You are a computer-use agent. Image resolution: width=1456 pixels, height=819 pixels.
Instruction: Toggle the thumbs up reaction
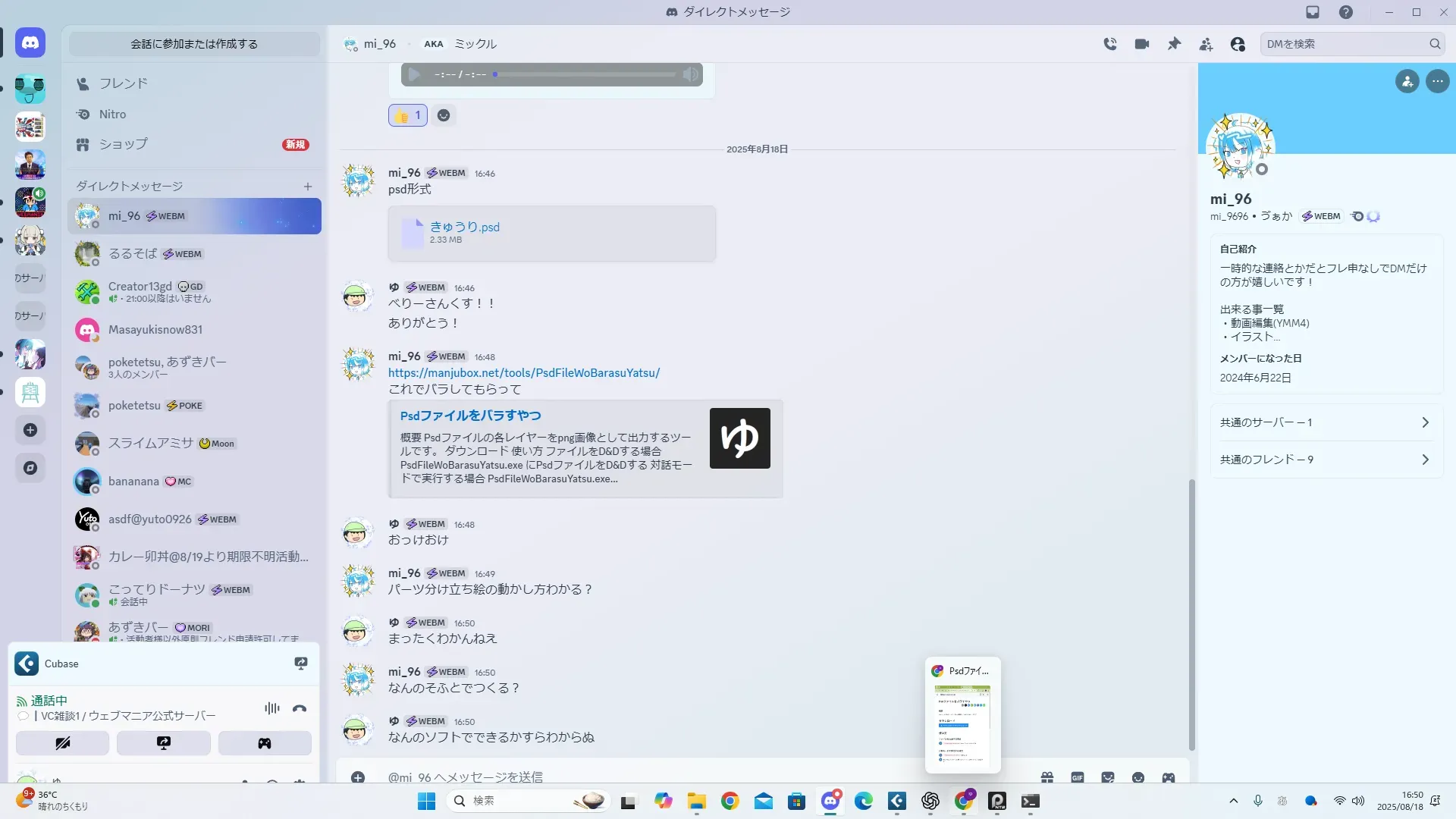point(408,115)
